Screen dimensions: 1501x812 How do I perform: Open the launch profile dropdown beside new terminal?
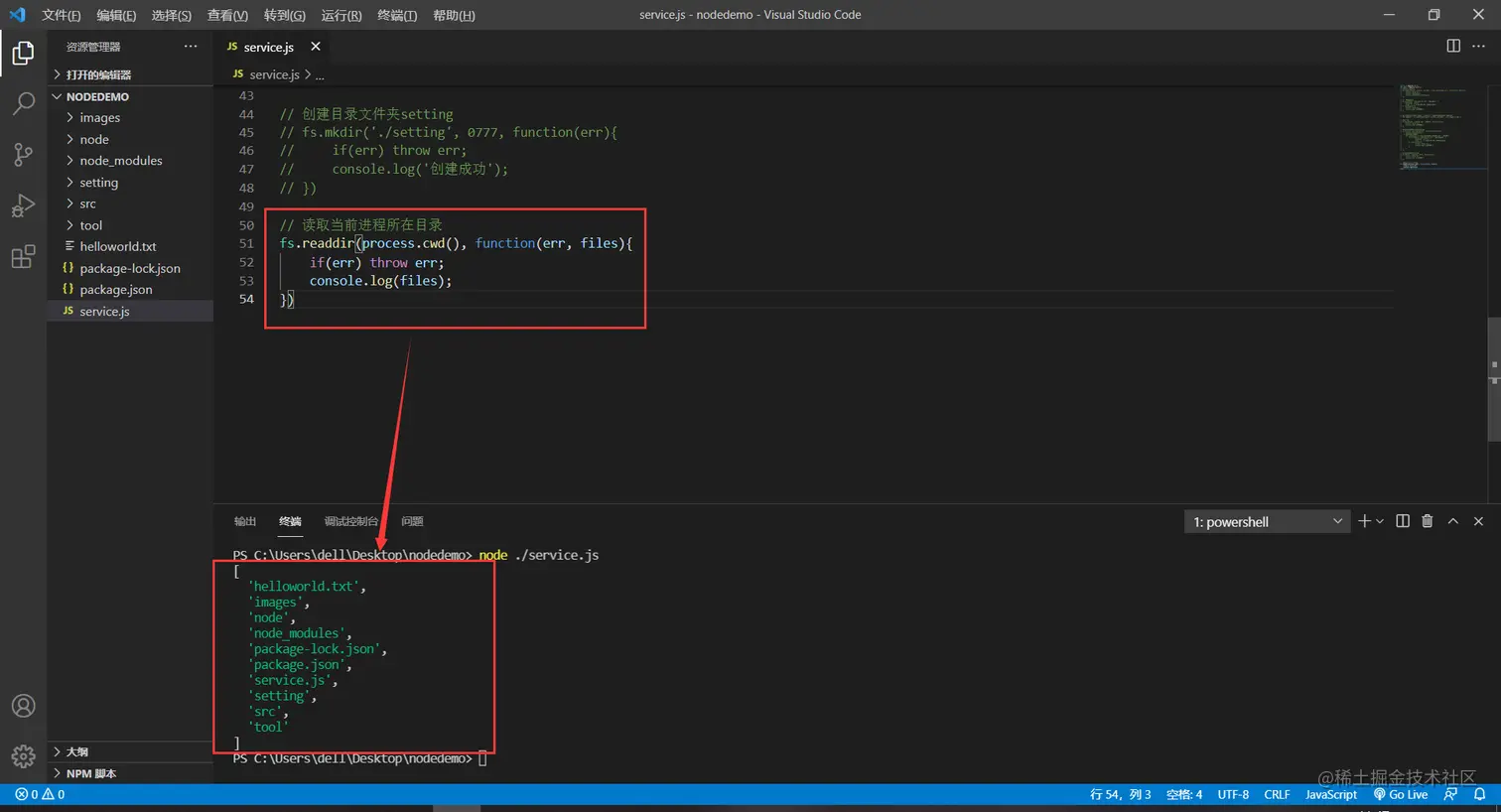click(x=1380, y=521)
